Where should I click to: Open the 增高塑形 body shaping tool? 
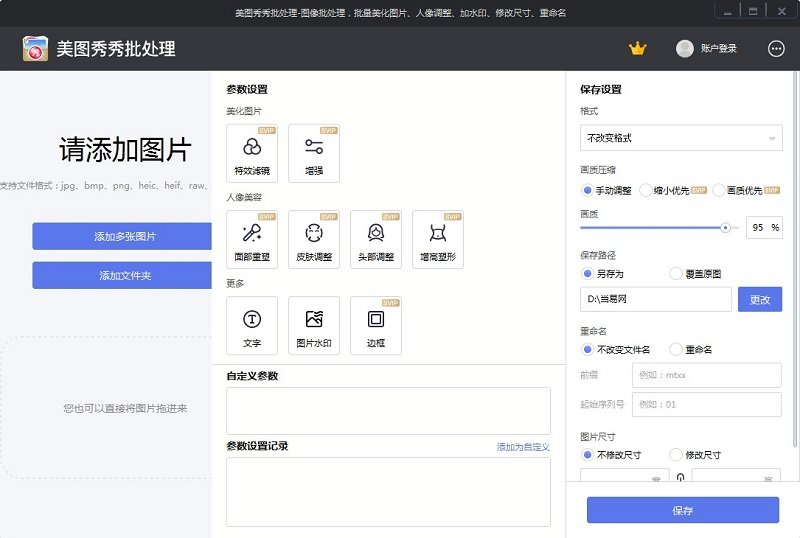click(438, 239)
